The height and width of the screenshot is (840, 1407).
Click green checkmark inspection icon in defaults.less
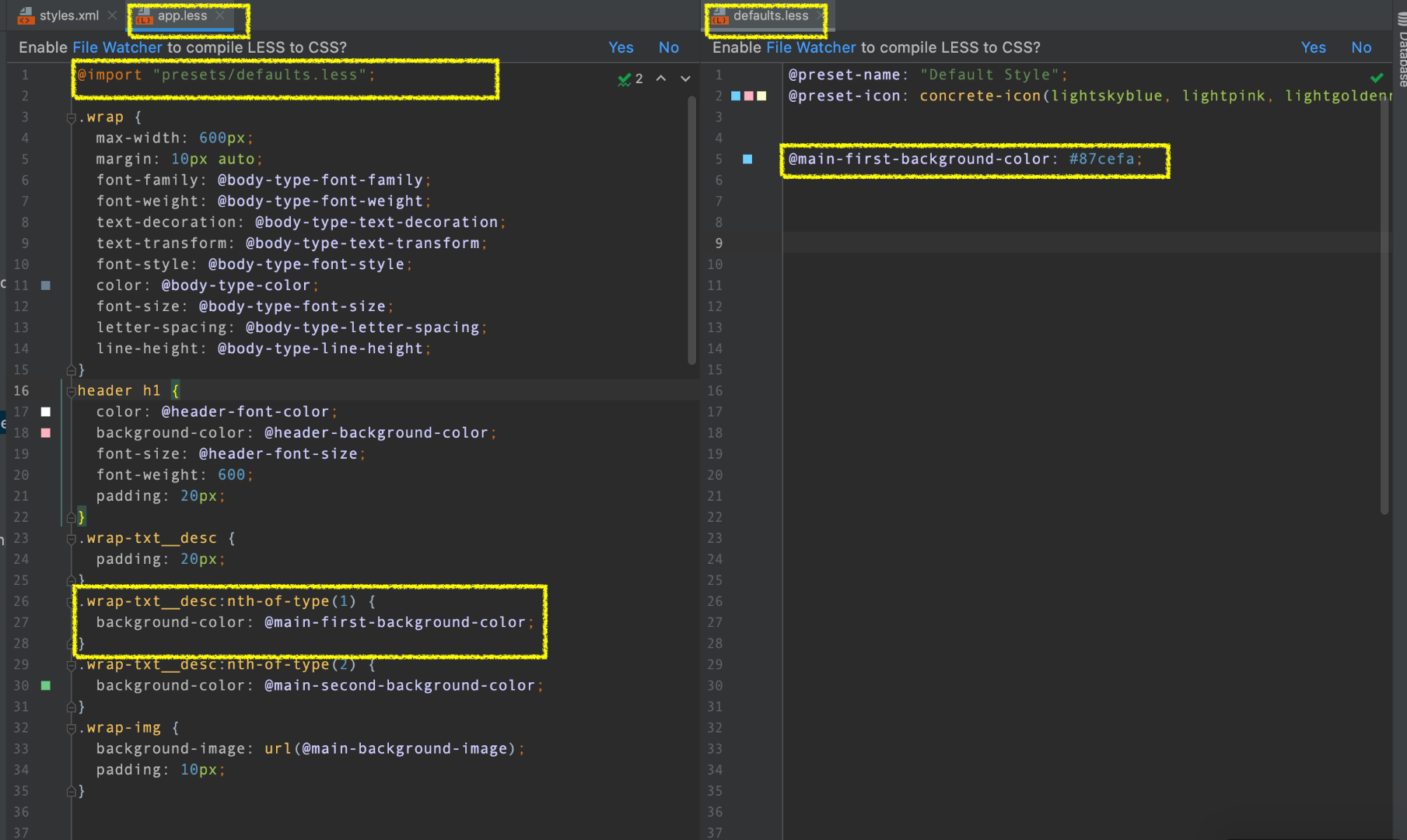pos(1377,78)
